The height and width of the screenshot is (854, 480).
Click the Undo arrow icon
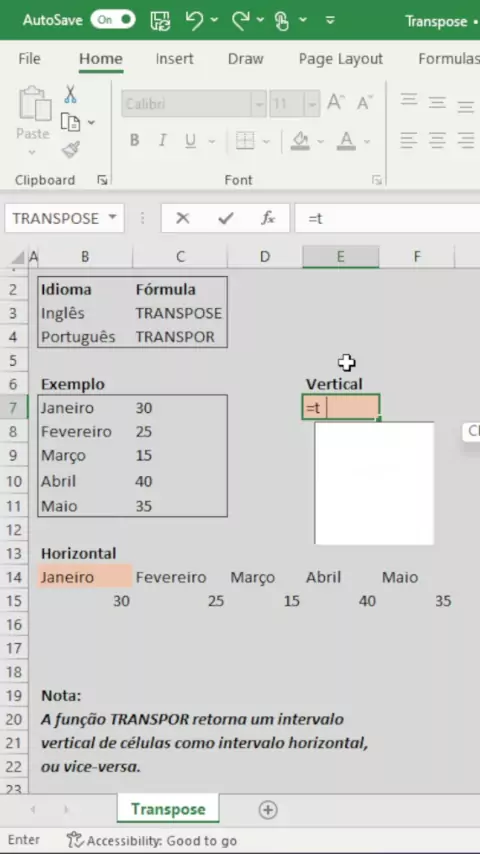click(x=195, y=20)
